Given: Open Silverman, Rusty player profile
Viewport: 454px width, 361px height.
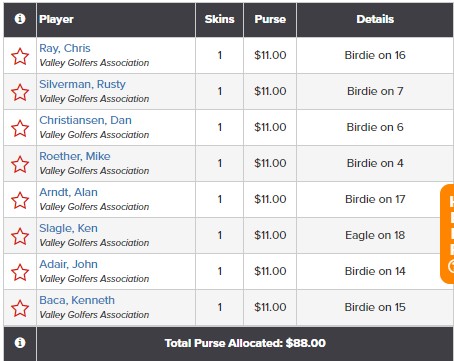Looking at the screenshot, I should (82, 84).
